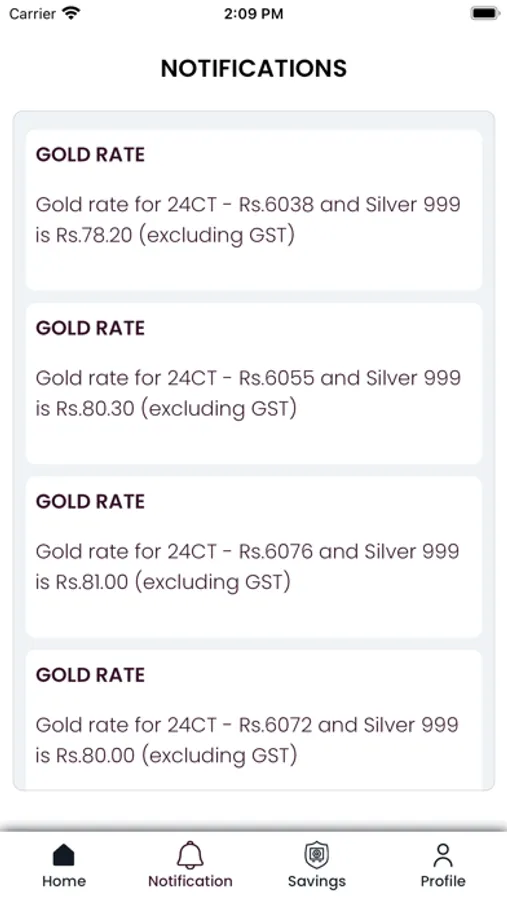Tap the battery status icon

[x=485, y=13]
